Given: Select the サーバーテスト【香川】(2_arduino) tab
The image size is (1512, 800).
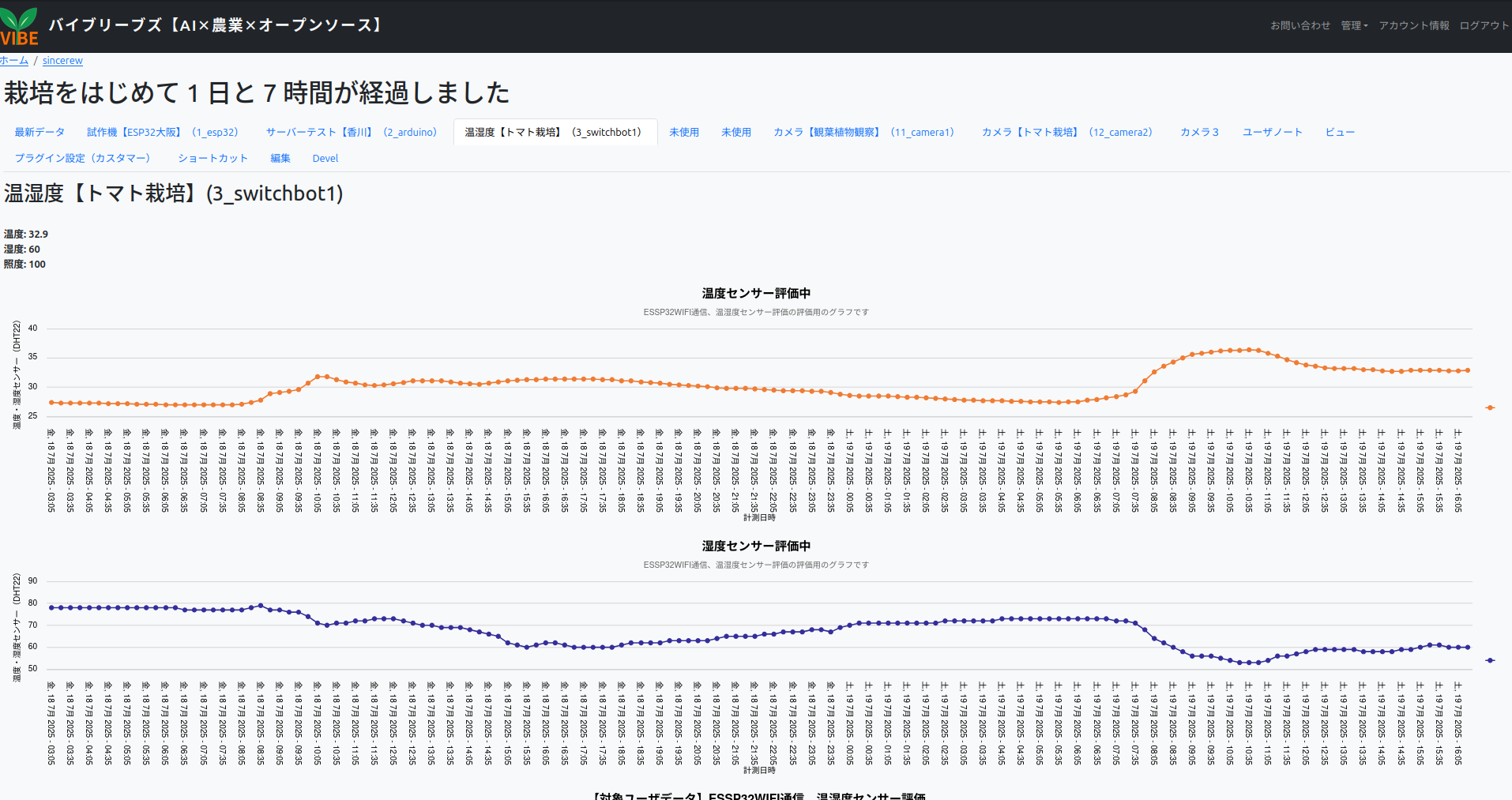Looking at the screenshot, I should point(352,132).
